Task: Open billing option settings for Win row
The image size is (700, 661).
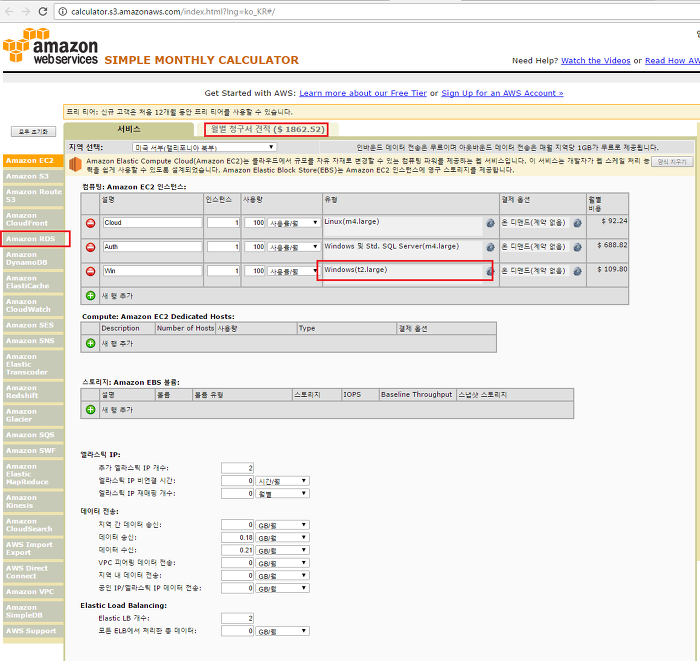Action: point(577,271)
